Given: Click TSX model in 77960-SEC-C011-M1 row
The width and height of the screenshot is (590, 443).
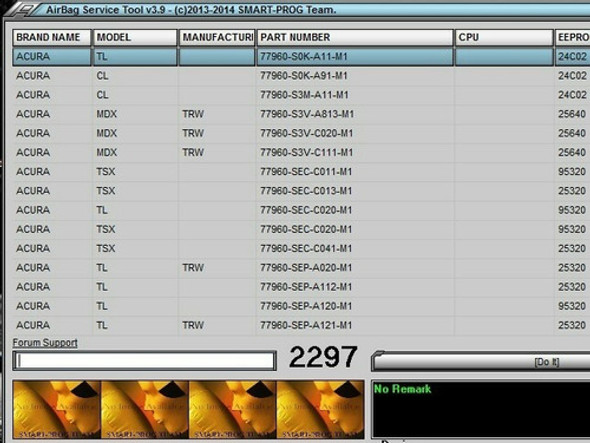Looking at the screenshot, I should point(106,172).
